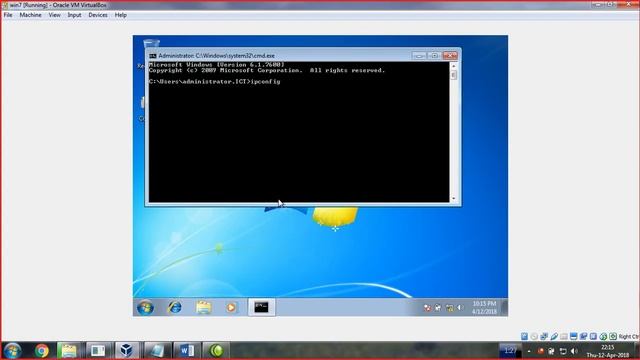Viewport: 640px width, 360px height.
Task: Click VirtualBox optical disk indicator
Action: coord(534,336)
